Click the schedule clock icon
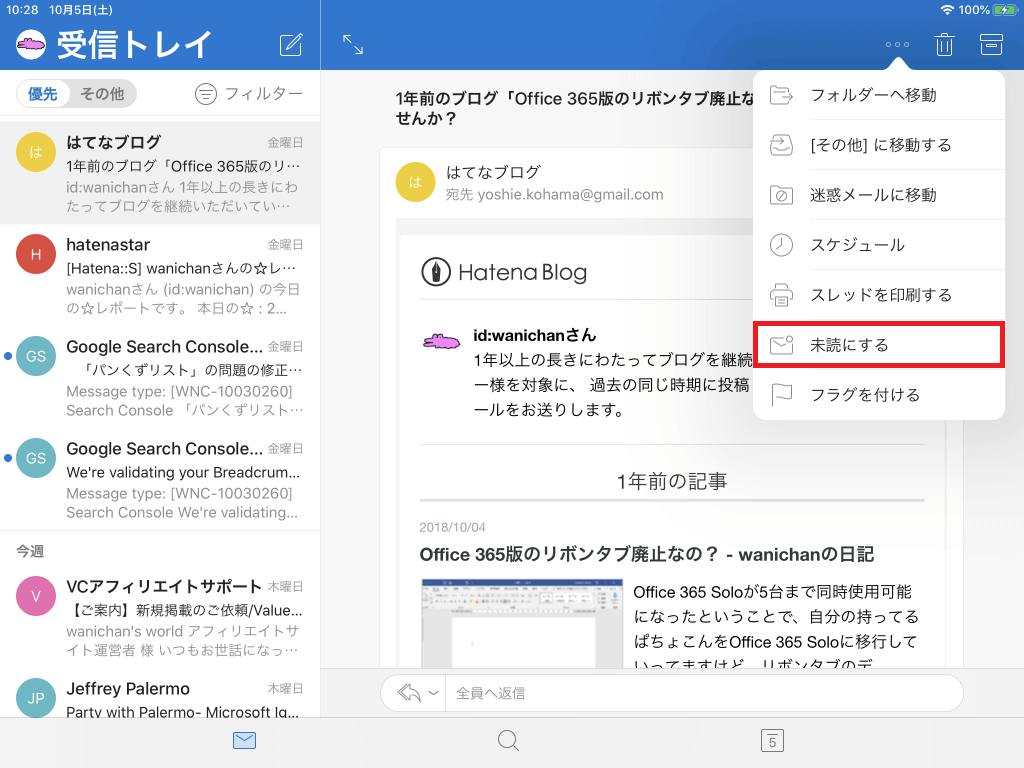Viewport: 1024px width, 768px height. click(x=781, y=245)
